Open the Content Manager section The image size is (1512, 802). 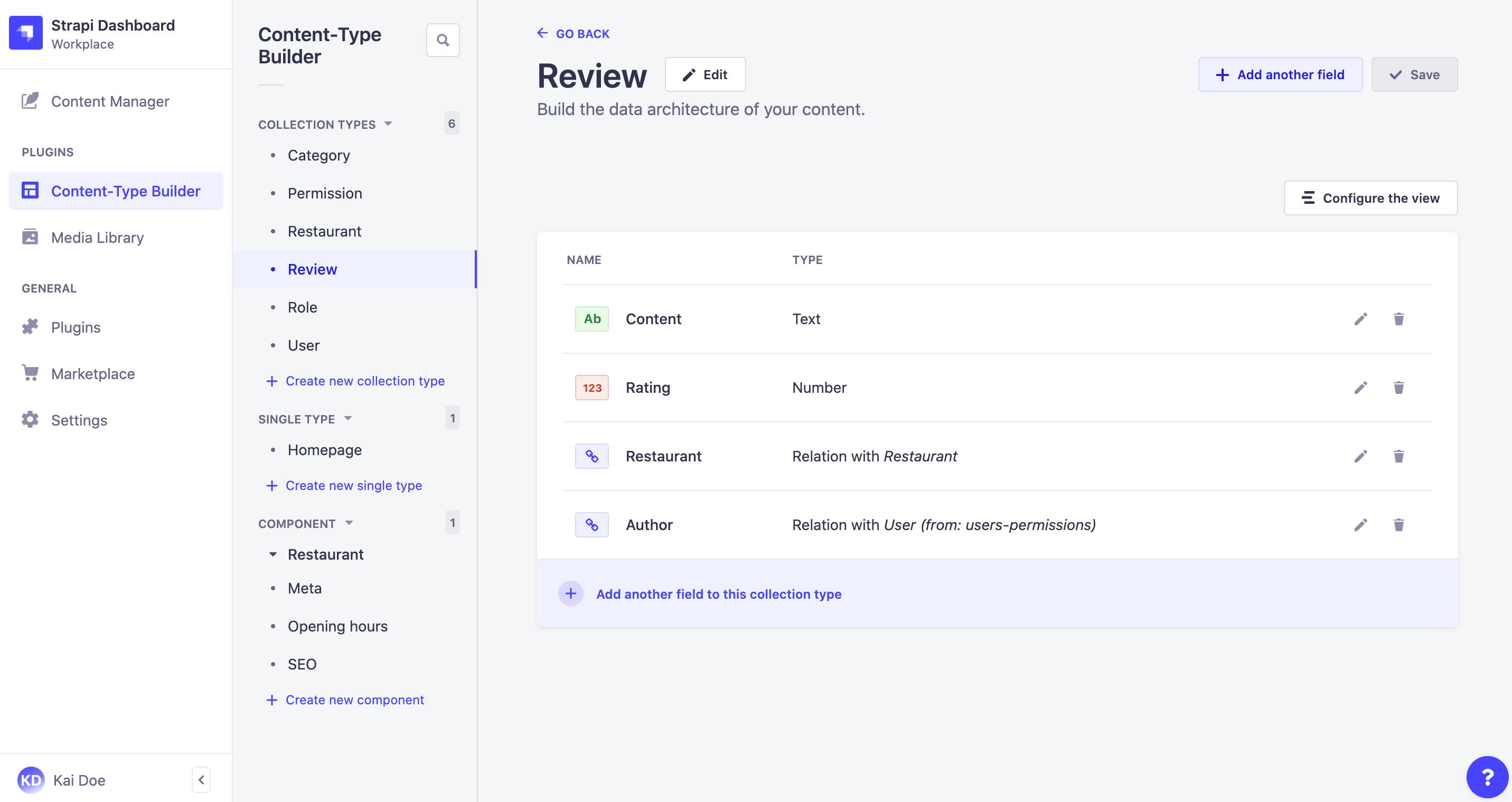[109, 101]
